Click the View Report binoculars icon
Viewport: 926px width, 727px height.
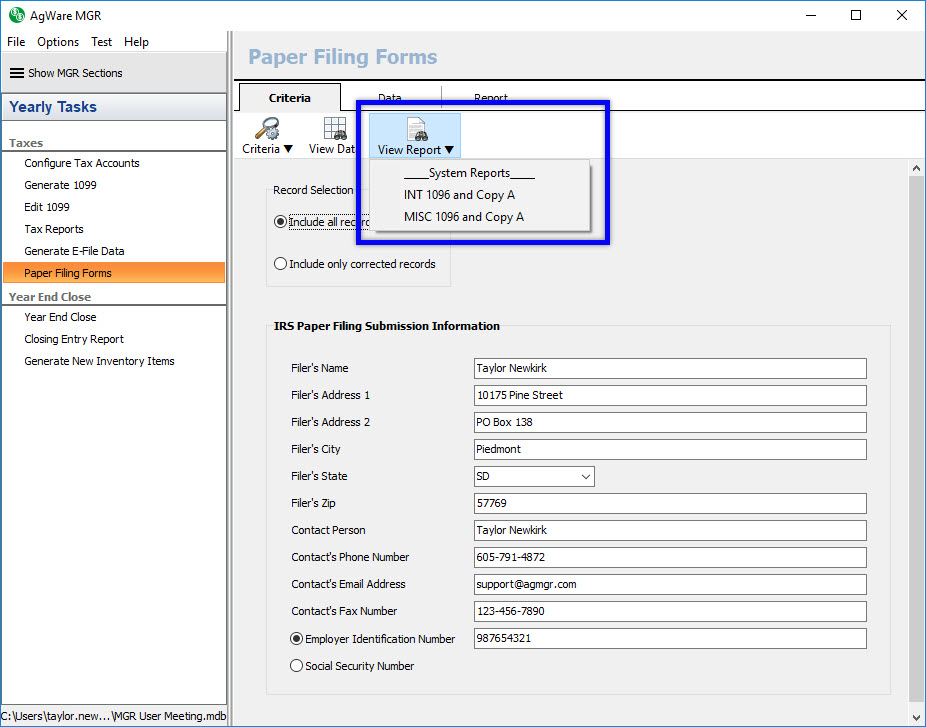[x=416, y=130]
